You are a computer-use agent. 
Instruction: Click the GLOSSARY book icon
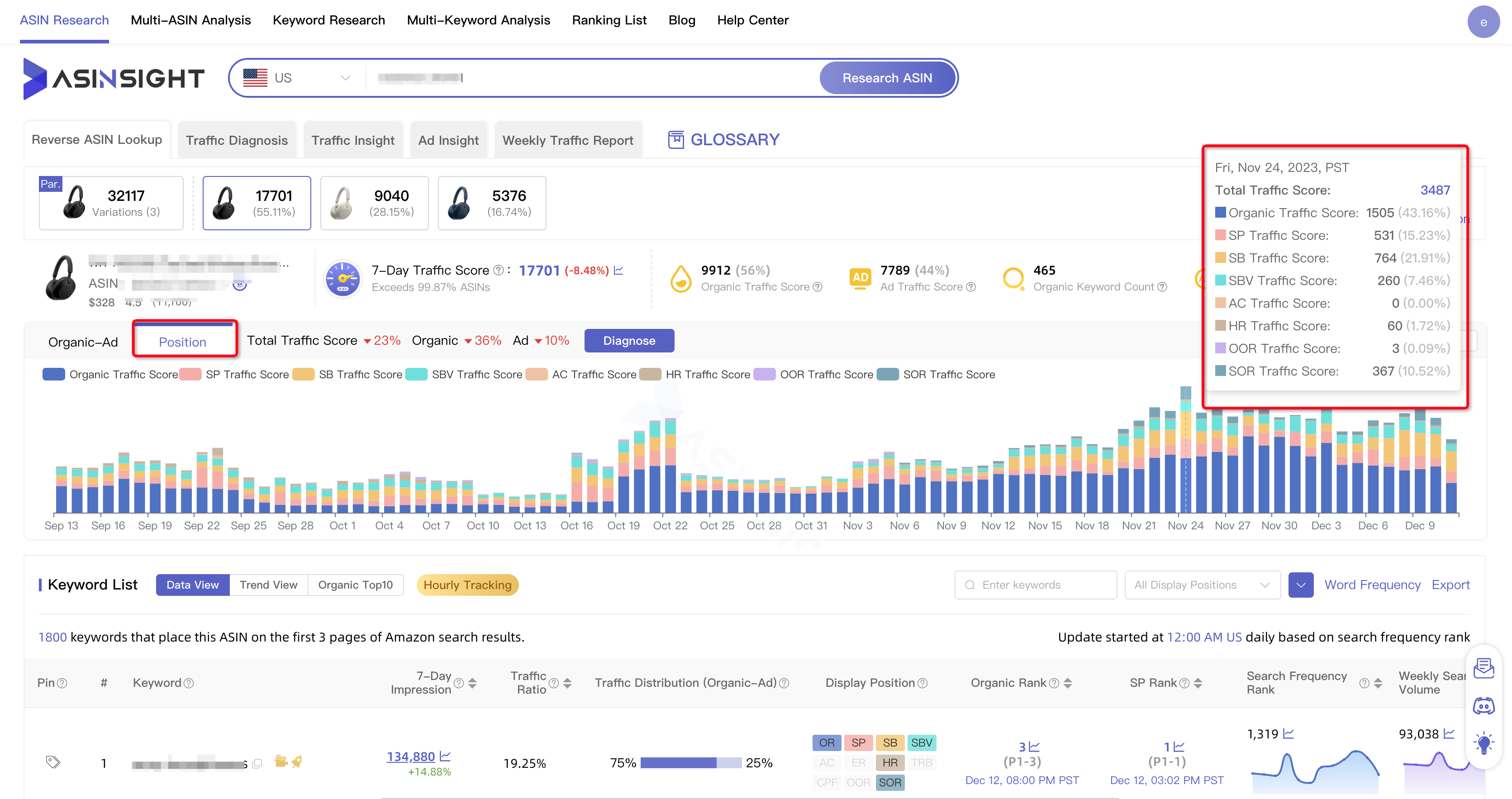676,140
